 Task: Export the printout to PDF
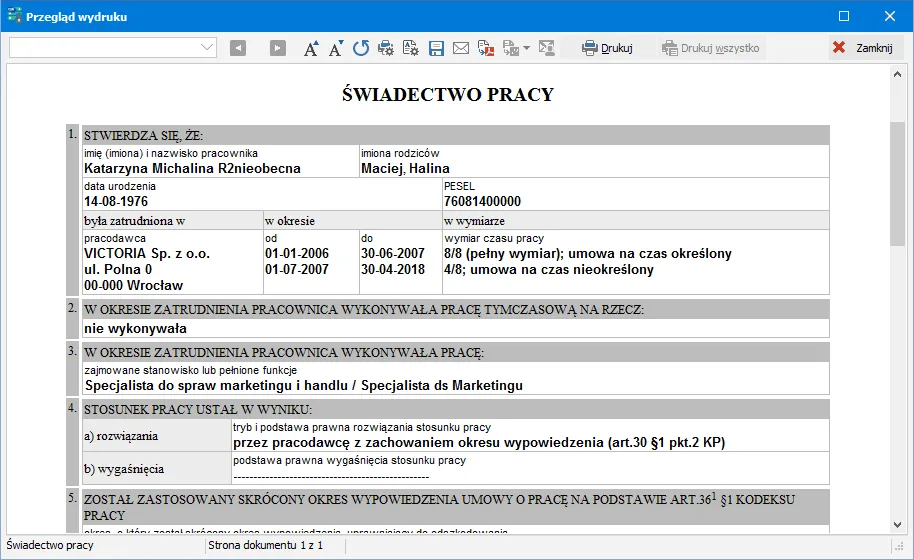[x=486, y=48]
